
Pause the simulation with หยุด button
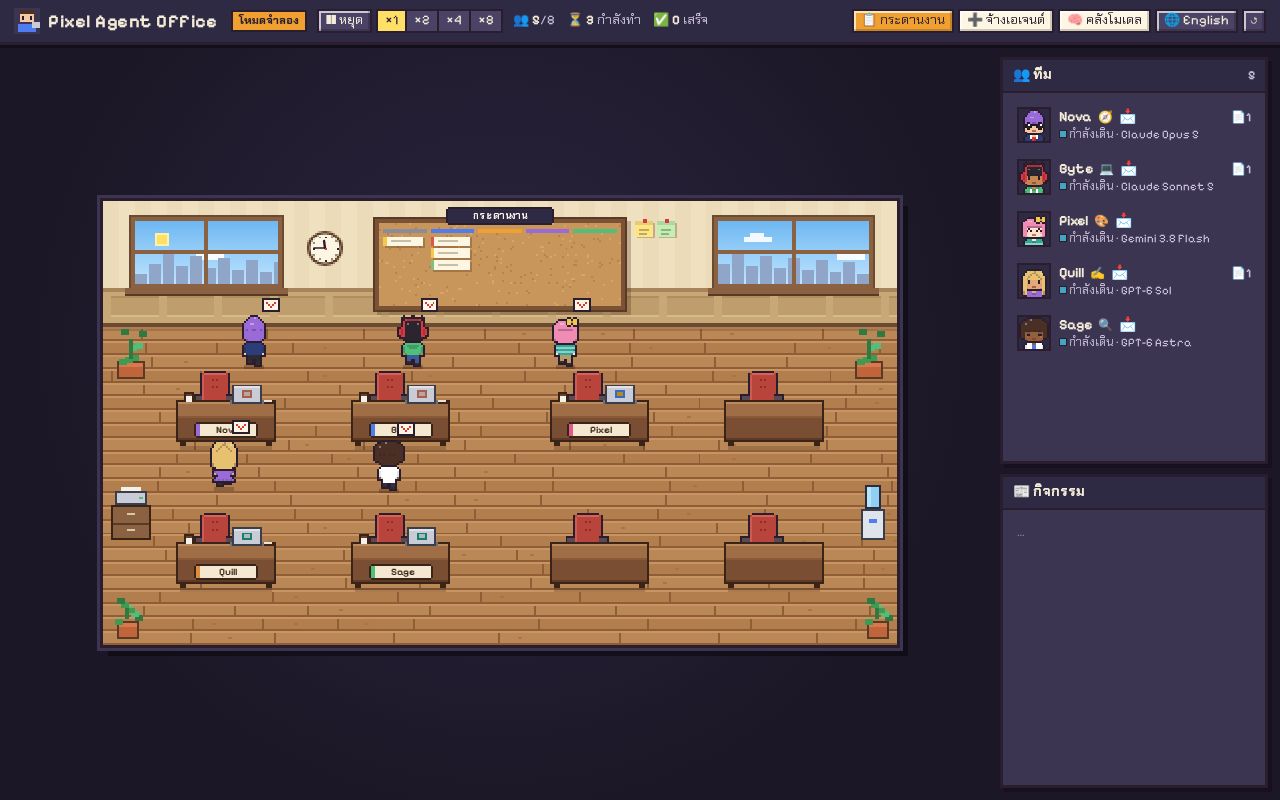[x=344, y=21]
